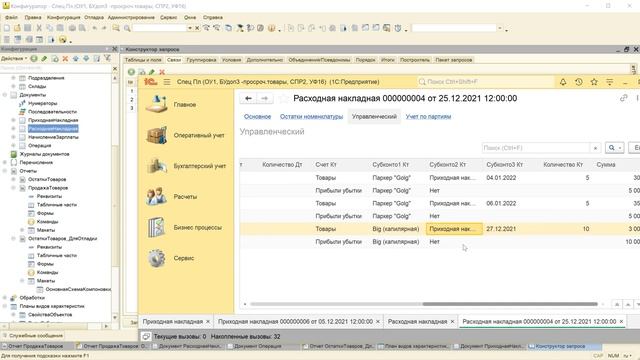This screenshot has height=360, width=640.
Task: Open the Администрирование menu
Action: 131,18
